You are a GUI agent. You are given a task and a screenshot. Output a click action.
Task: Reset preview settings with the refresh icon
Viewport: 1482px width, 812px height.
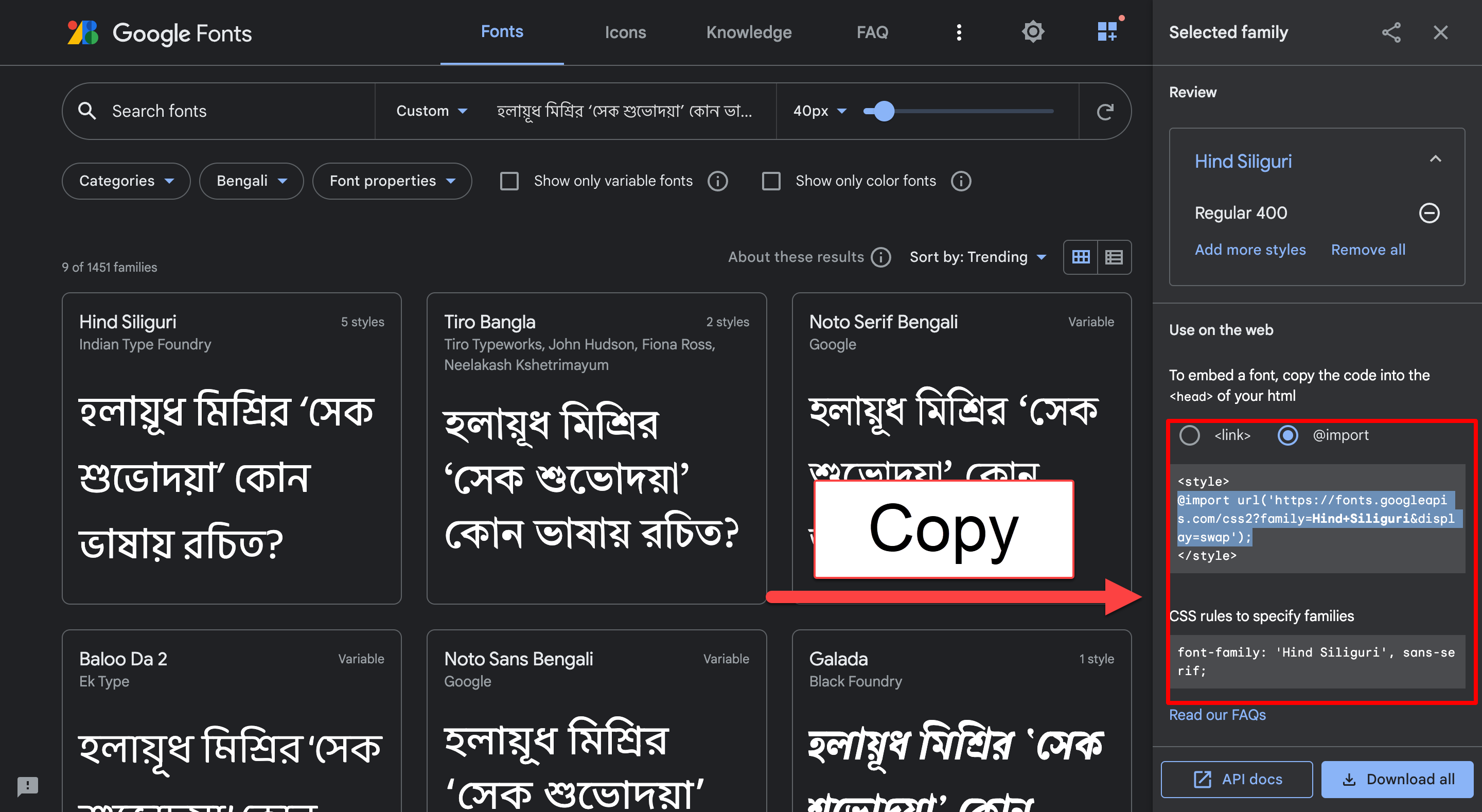(1105, 111)
